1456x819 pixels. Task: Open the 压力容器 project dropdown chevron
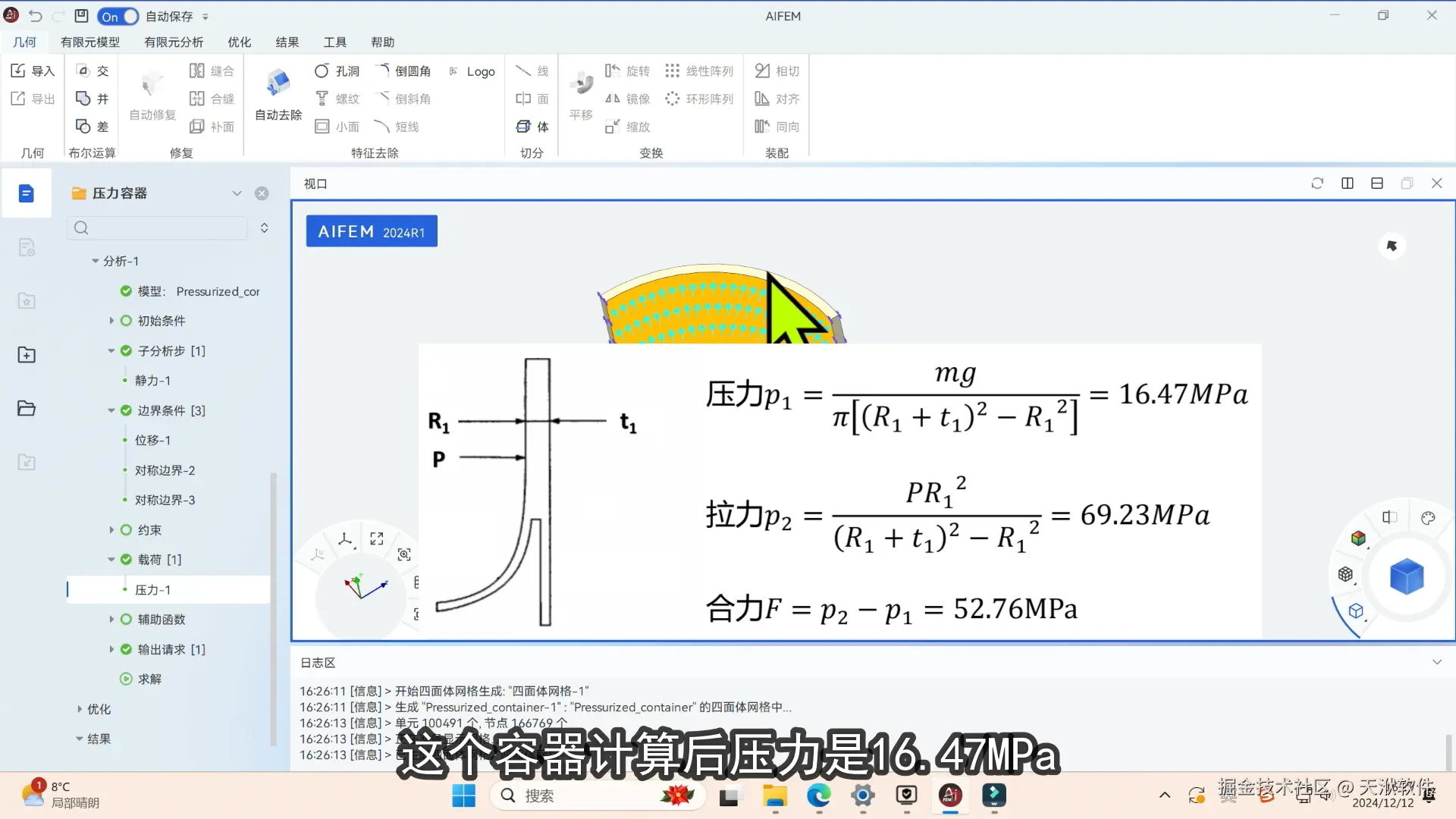pyautogui.click(x=237, y=193)
